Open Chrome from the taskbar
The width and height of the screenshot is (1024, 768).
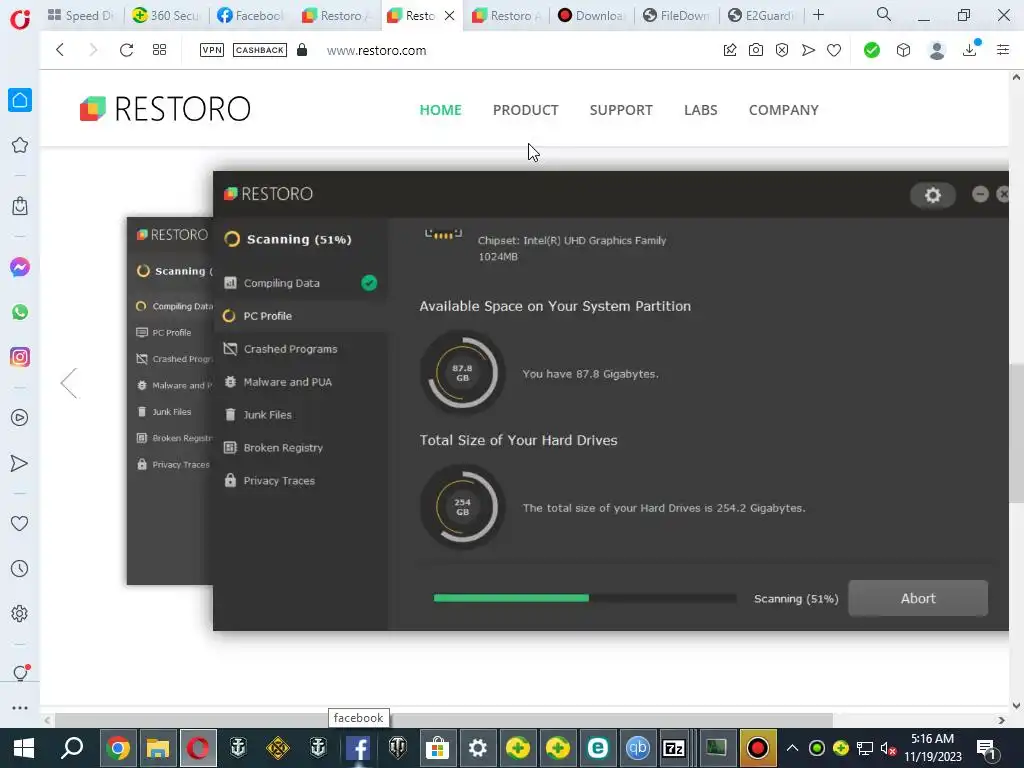(118, 748)
